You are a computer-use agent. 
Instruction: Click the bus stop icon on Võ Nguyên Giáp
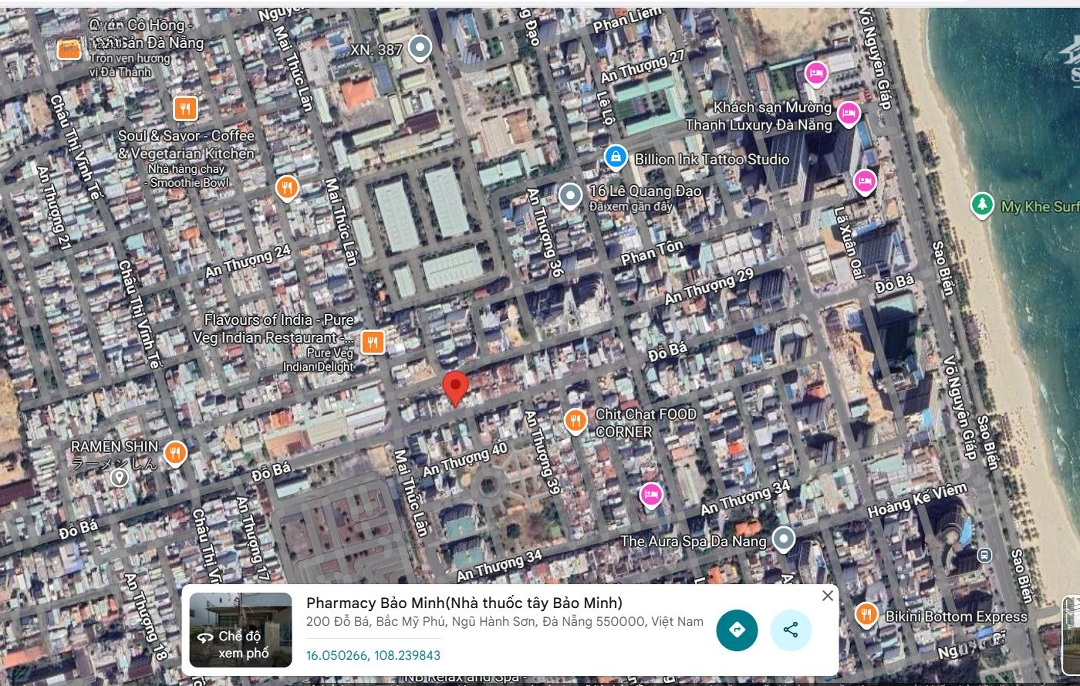coord(984,555)
